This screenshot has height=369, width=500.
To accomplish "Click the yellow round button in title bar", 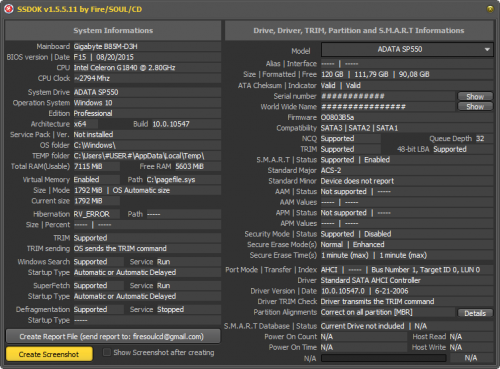I will click(490, 9).
